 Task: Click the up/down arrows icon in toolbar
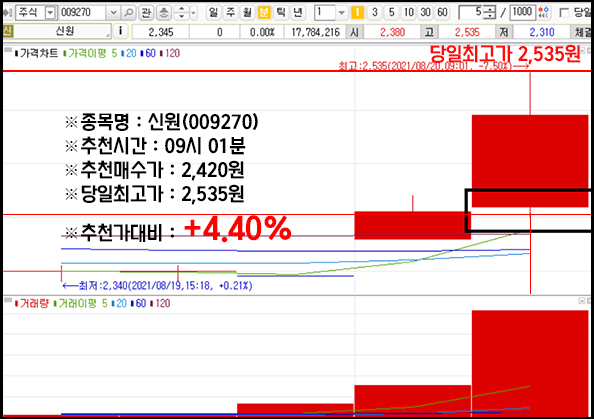click(x=181, y=13)
